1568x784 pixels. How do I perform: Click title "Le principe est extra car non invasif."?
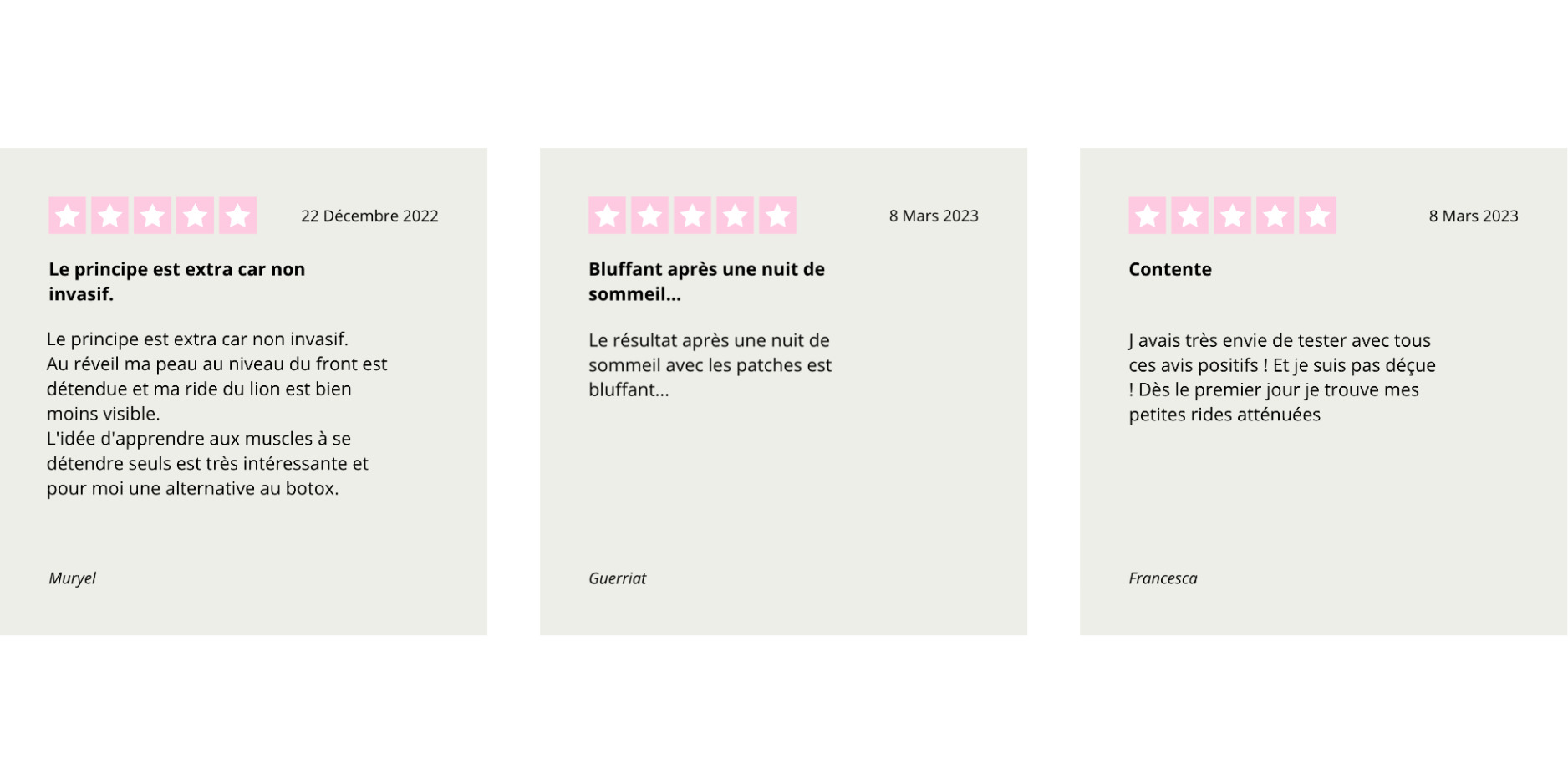coord(177,282)
